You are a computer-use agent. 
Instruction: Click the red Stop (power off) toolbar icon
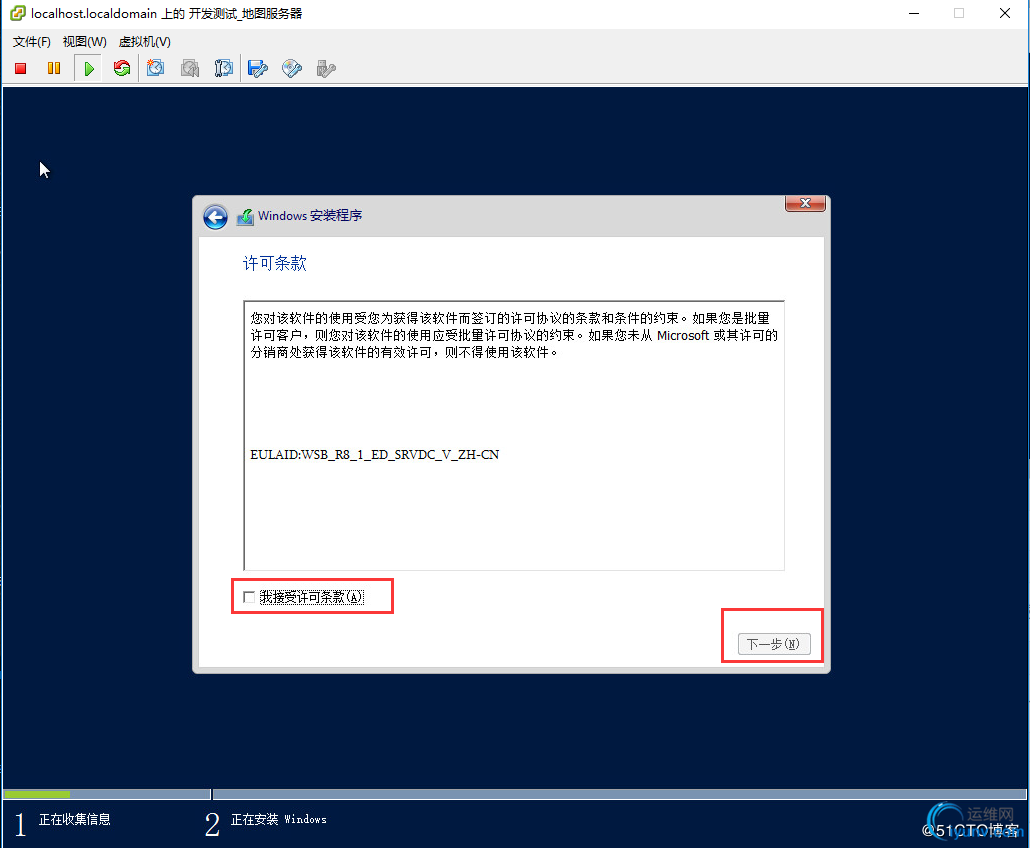click(20, 68)
